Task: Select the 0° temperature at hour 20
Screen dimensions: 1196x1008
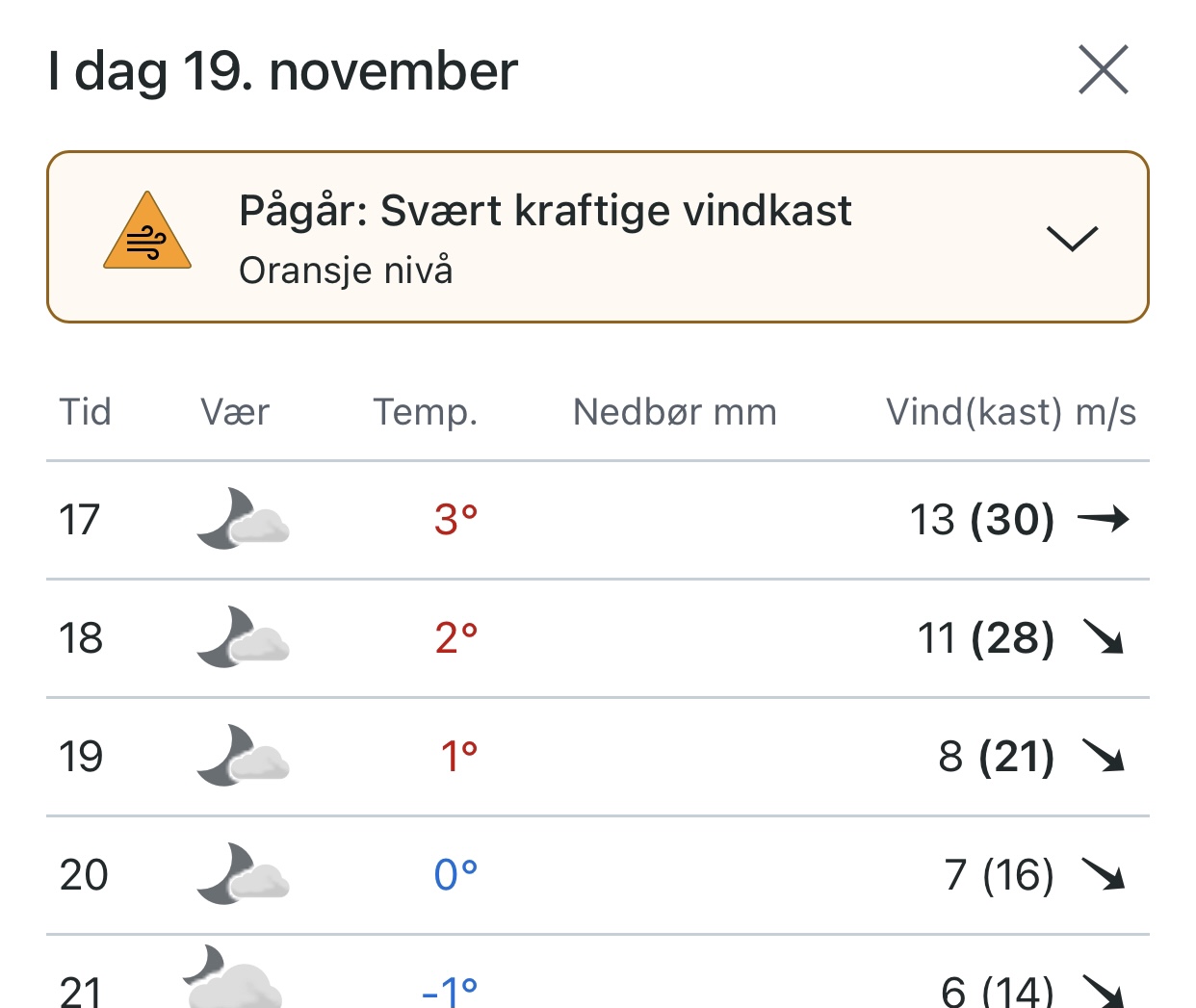Action: click(455, 875)
